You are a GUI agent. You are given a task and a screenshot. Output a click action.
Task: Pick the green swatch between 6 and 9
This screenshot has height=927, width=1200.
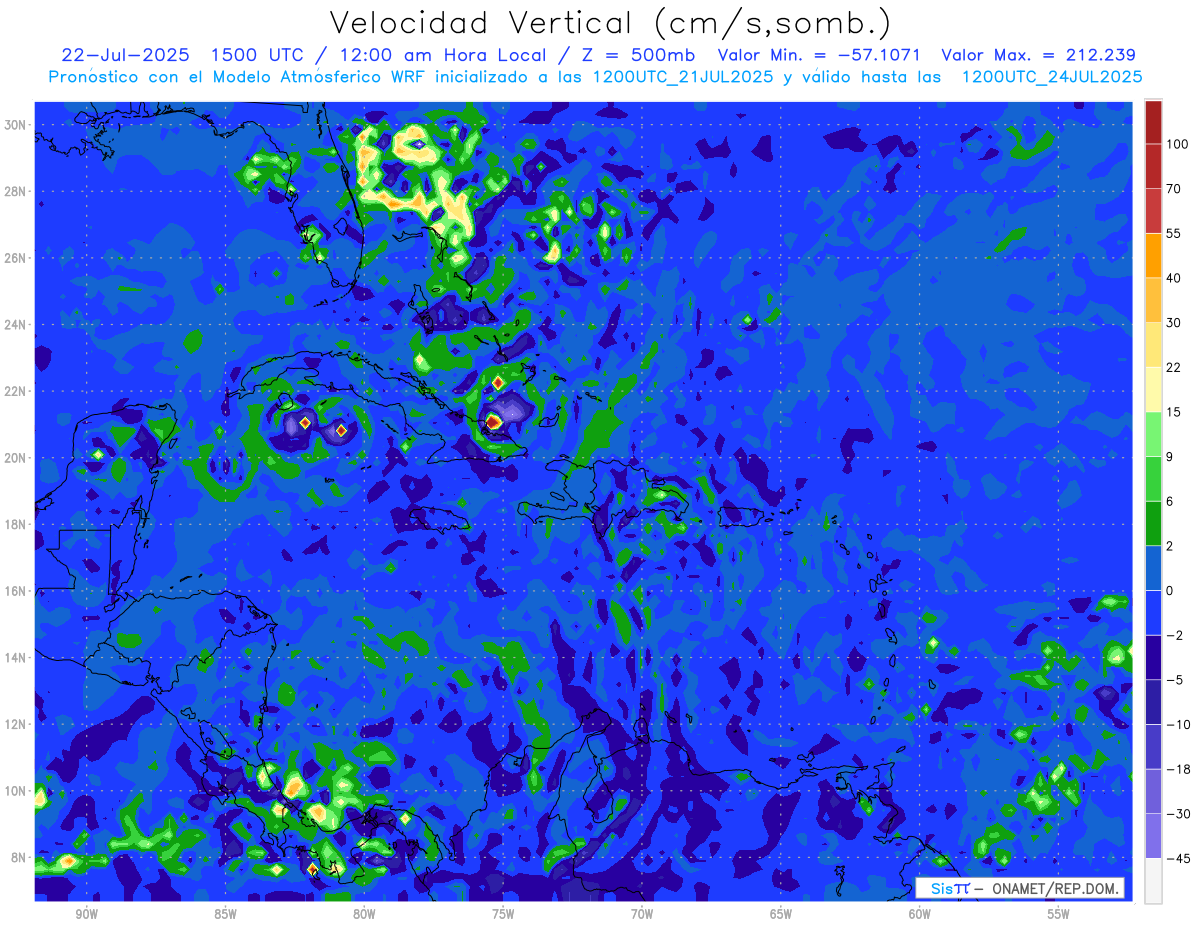click(x=1153, y=479)
